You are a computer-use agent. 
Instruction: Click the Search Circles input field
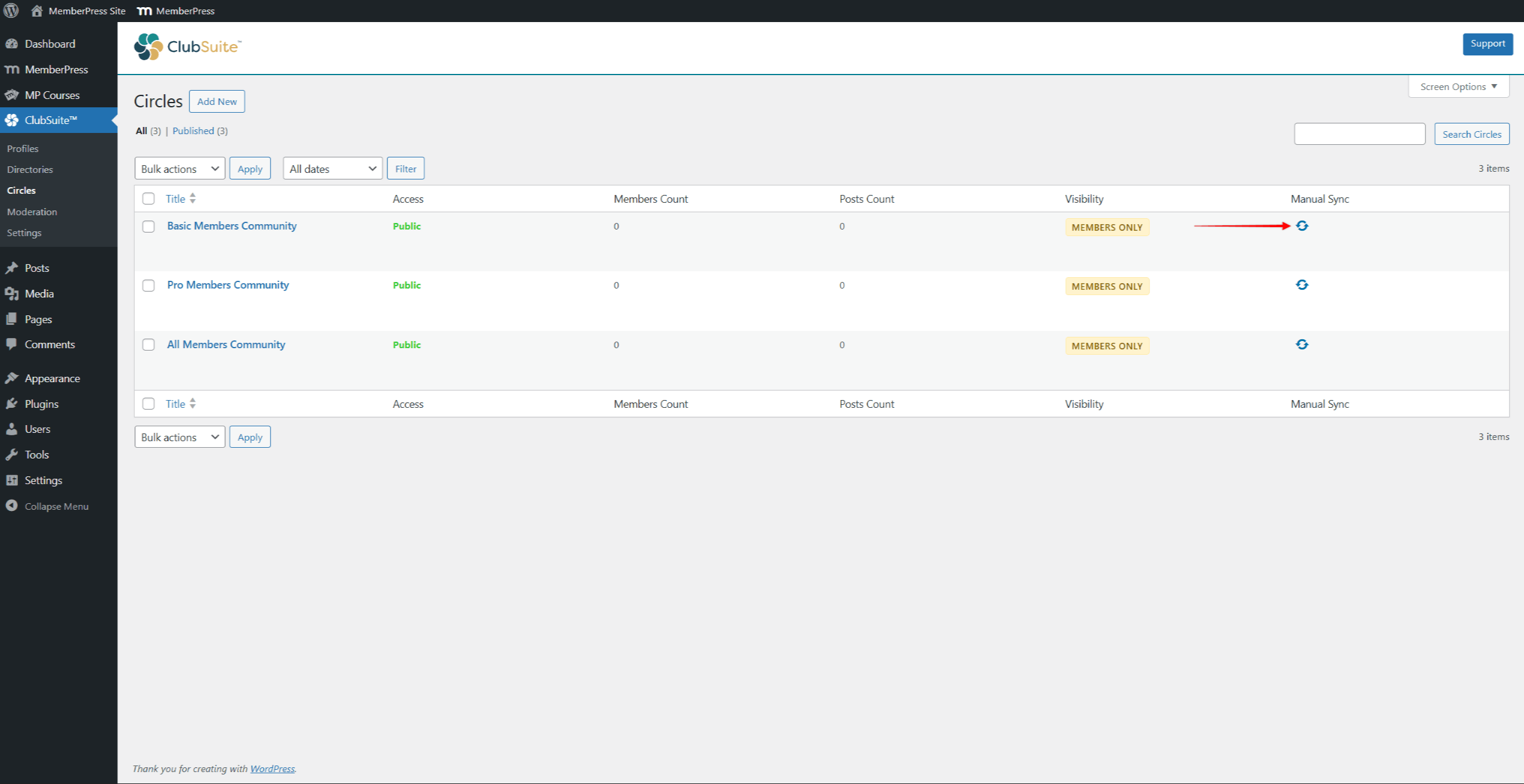tap(1359, 134)
